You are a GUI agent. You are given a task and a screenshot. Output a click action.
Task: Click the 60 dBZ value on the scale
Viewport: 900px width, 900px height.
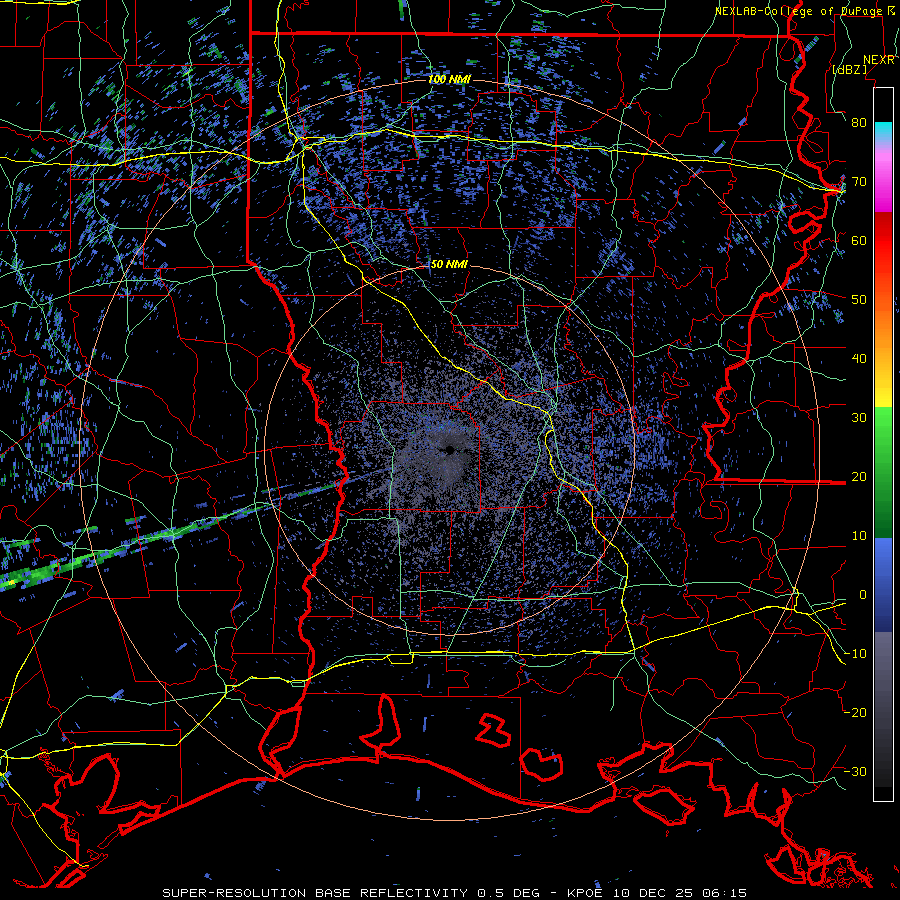[x=859, y=240]
